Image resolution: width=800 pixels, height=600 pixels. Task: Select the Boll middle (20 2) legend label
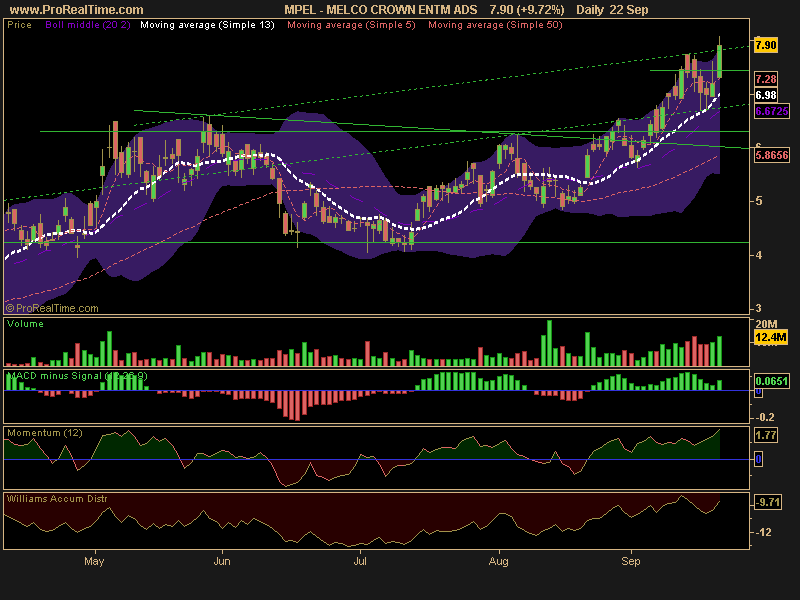88,24
